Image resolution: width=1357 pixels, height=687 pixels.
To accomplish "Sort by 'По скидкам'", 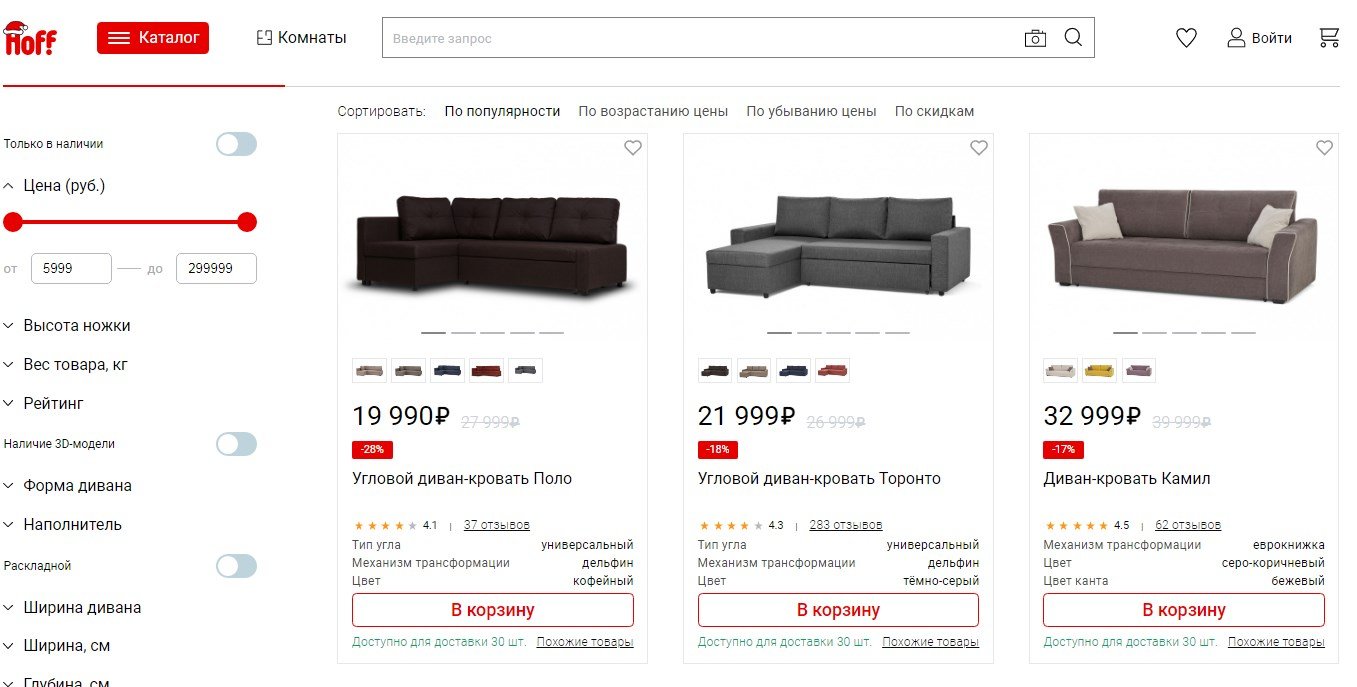I will (934, 111).
